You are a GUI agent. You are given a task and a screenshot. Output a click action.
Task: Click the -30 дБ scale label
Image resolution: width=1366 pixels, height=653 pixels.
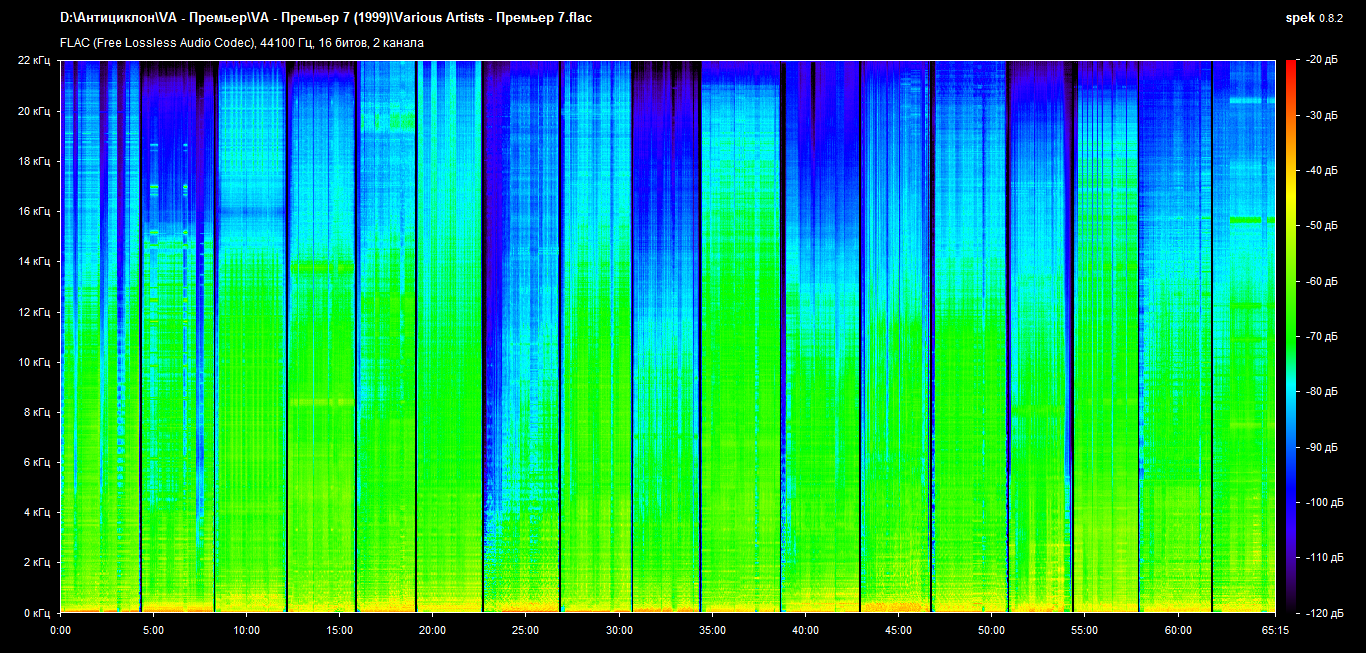pos(1323,116)
